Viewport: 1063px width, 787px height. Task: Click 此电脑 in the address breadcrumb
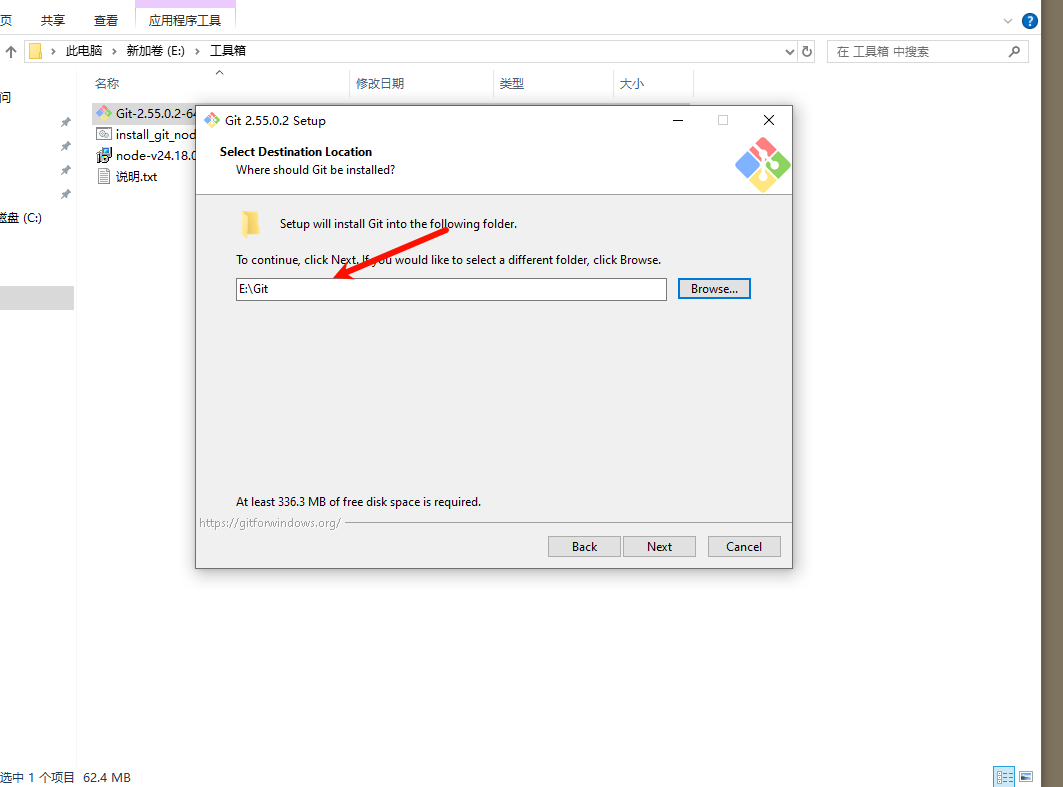pos(83,51)
